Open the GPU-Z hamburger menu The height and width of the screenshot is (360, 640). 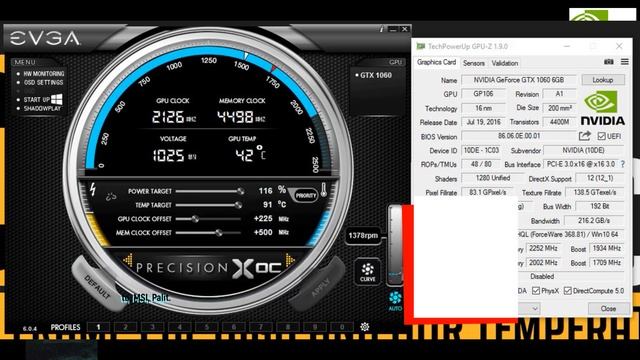coord(624,62)
